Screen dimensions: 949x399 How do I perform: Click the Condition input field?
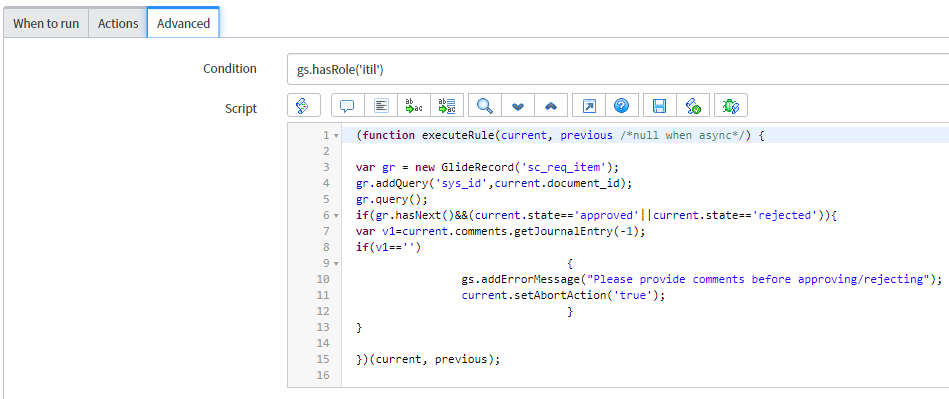tap(618, 70)
